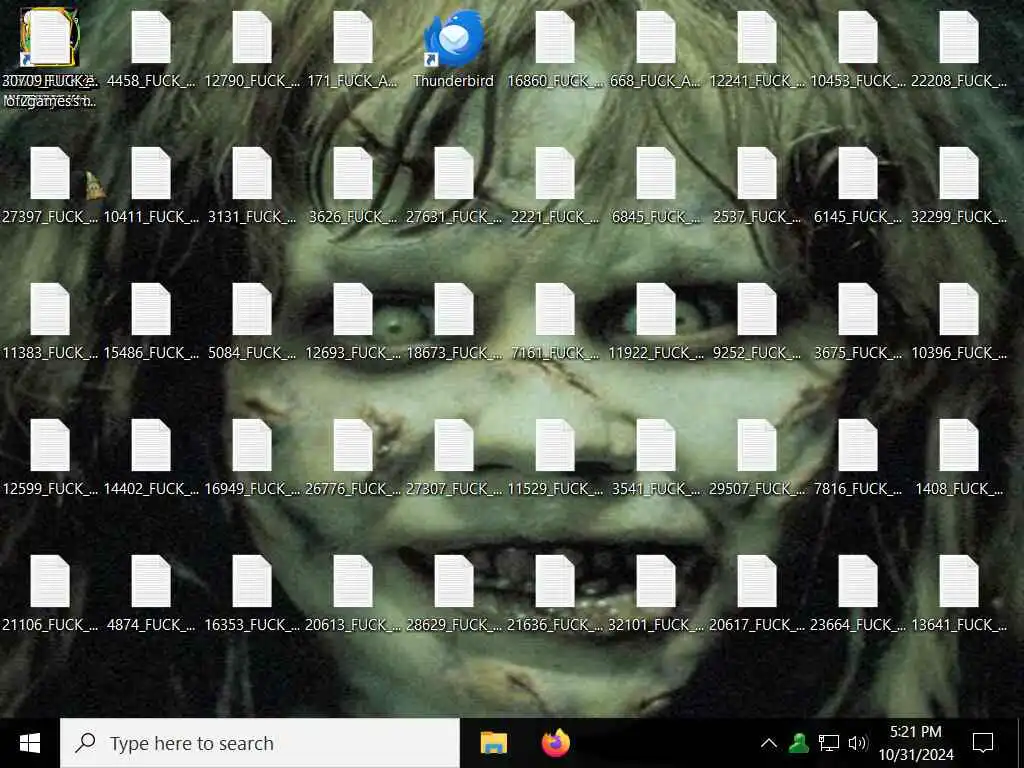Select the 10453_FUCK file icon
Image resolution: width=1024 pixels, height=768 pixels.
pyautogui.click(x=857, y=39)
